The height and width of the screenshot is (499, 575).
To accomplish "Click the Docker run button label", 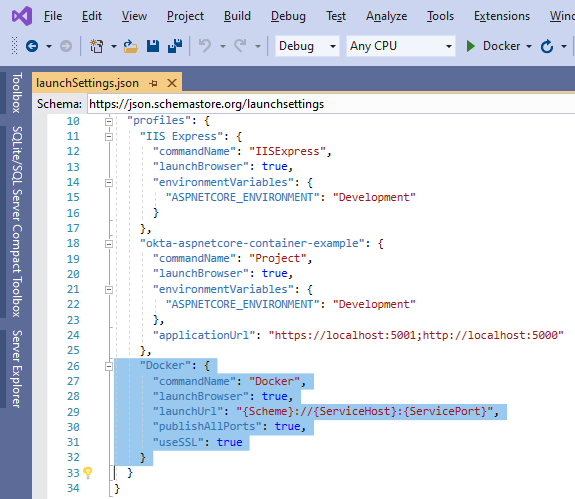I will tap(501, 46).
